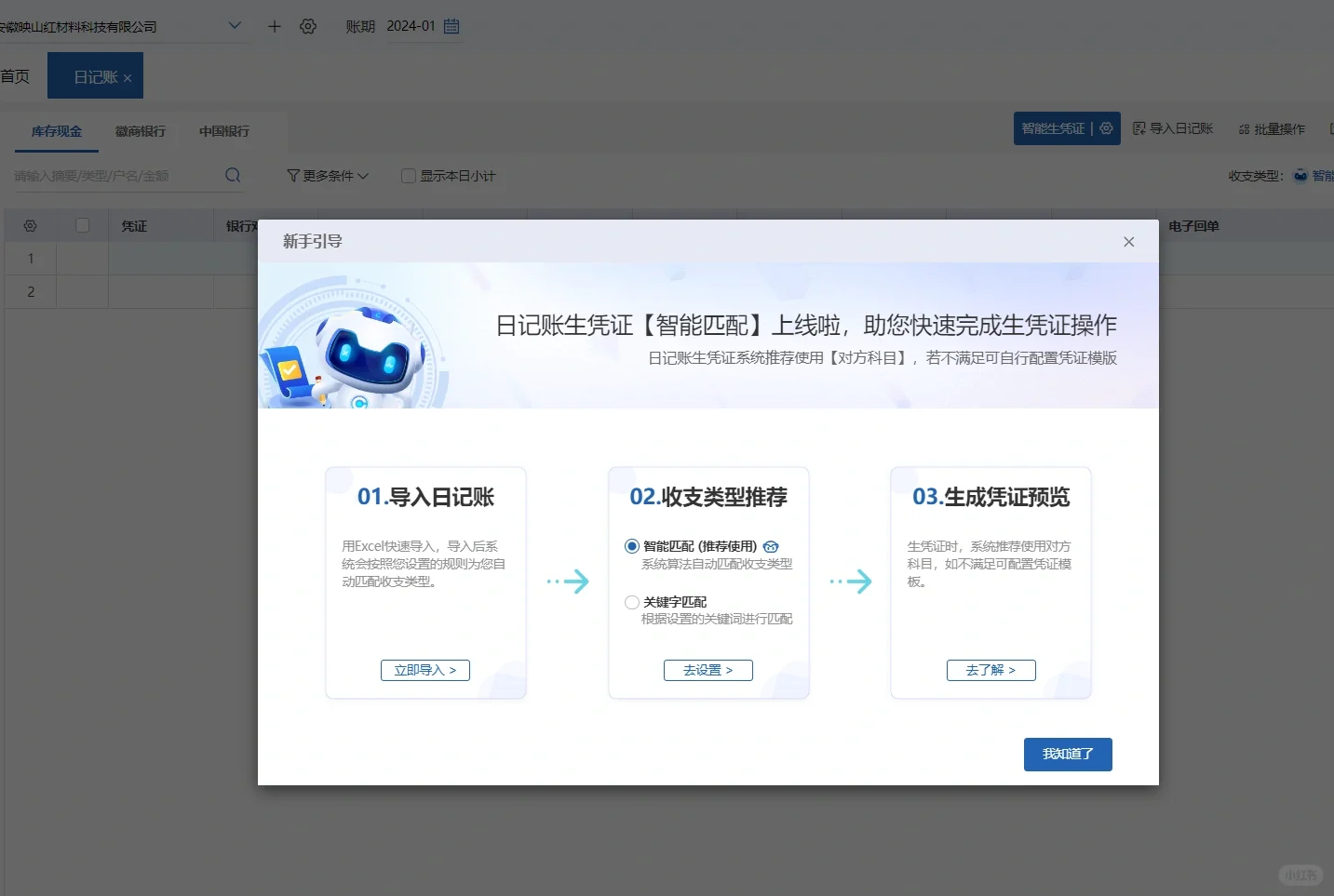Open the 账期 calendar picker icon
Screen dimensions: 1334x896
(x=451, y=26)
